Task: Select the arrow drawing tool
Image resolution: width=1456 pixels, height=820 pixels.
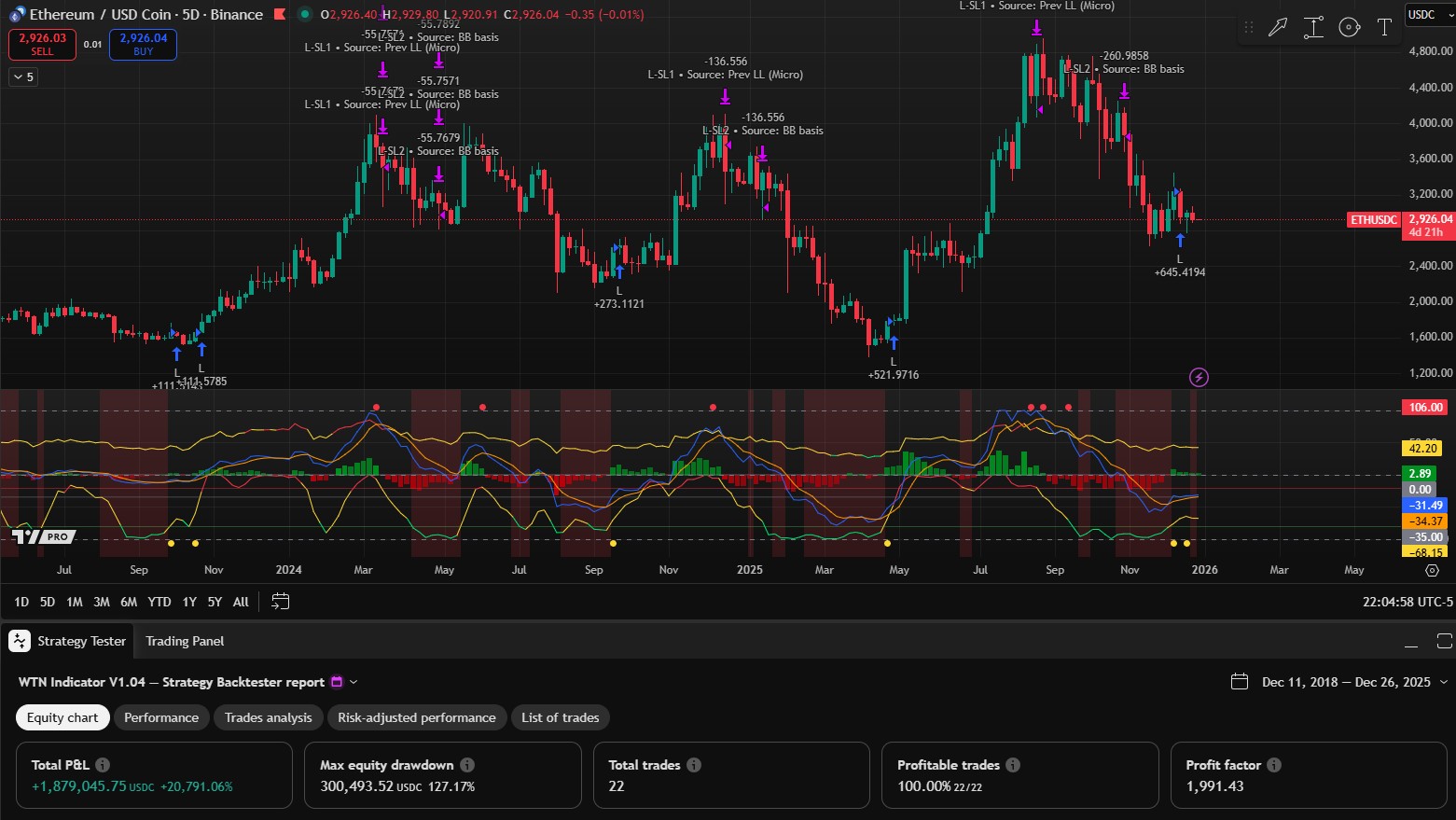Action: click(x=1278, y=26)
